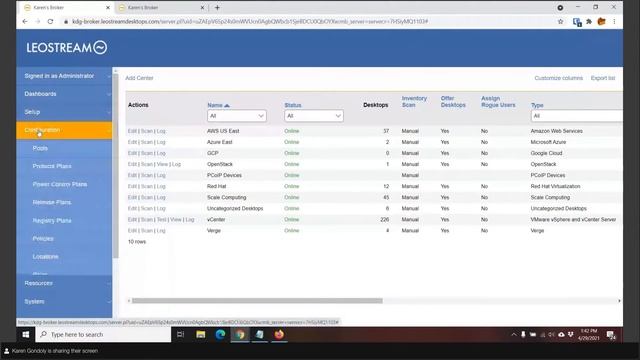The image size is (640, 360).
Task: Open browser extensions puzzle icon
Action: pyautogui.click(x=589, y=22)
